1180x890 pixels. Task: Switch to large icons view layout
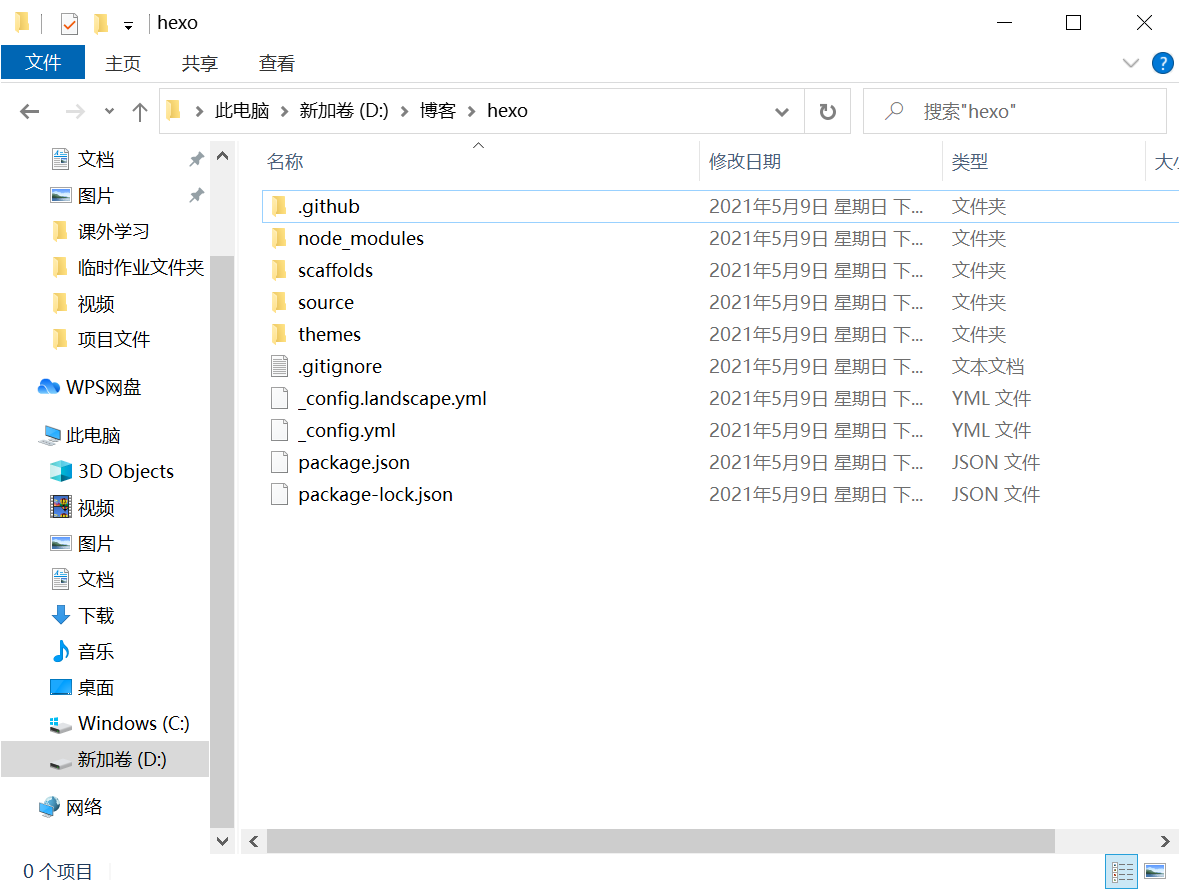coord(1155,871)
